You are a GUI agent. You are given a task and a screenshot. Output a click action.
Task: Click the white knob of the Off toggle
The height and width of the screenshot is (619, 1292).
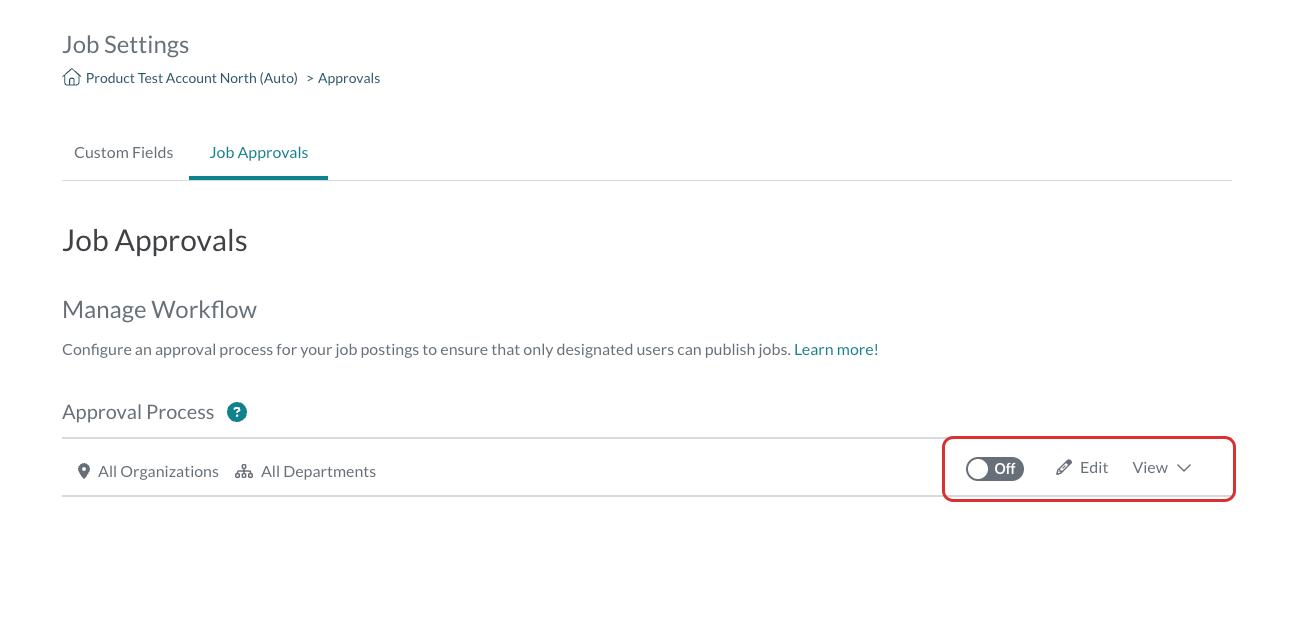tap(978, 469)
